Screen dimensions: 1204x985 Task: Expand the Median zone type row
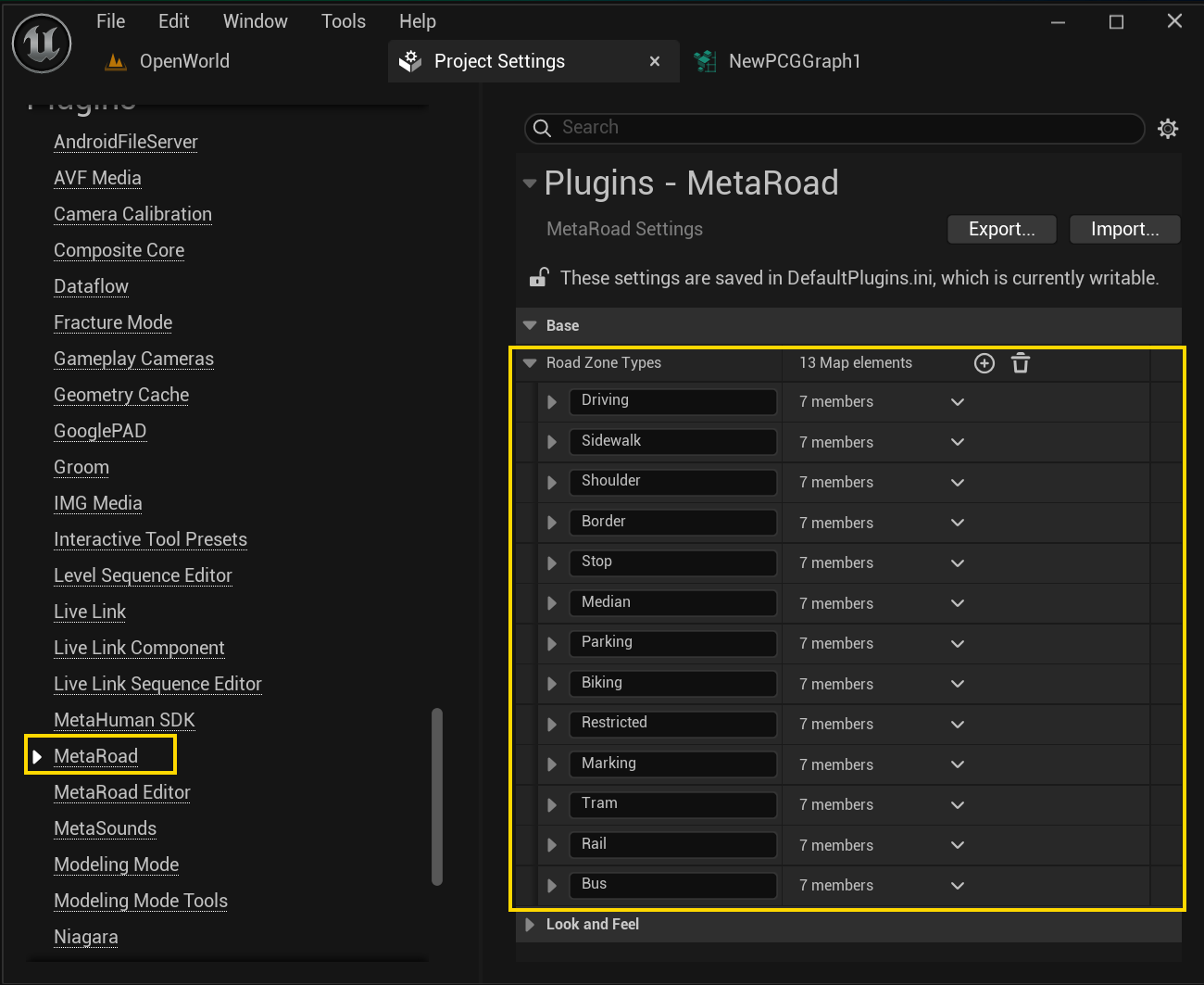point(552,603)
